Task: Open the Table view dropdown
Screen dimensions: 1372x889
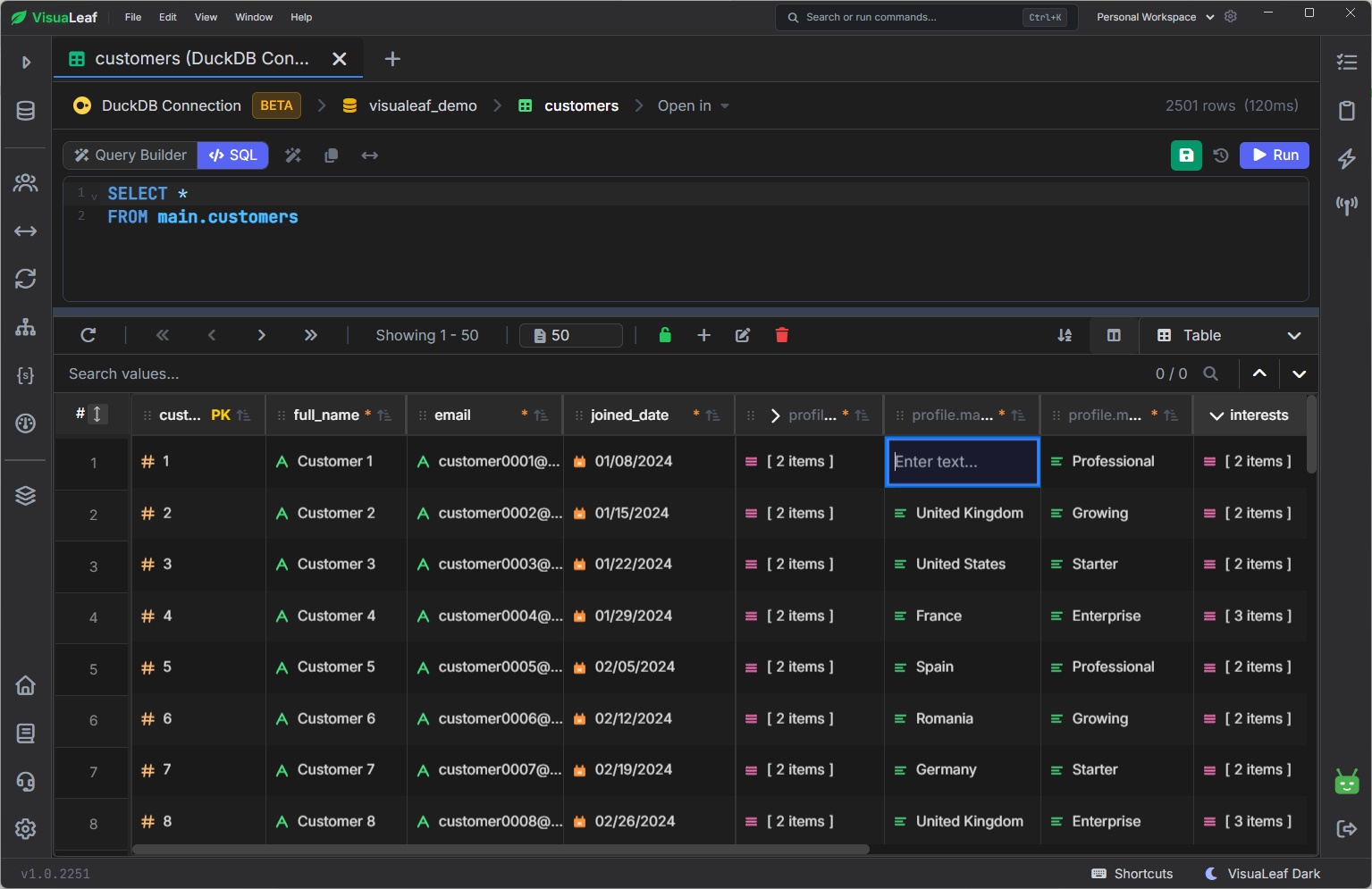Action: 1229,335
